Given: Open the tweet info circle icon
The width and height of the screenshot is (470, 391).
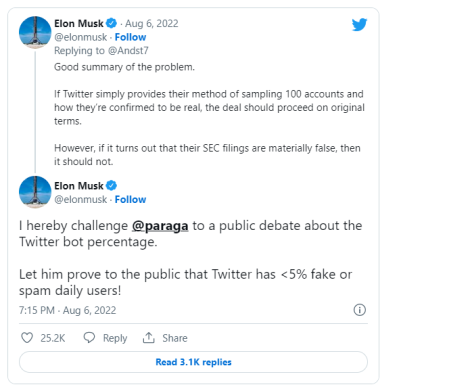Looking at the screenshot, I should [359, 310].
